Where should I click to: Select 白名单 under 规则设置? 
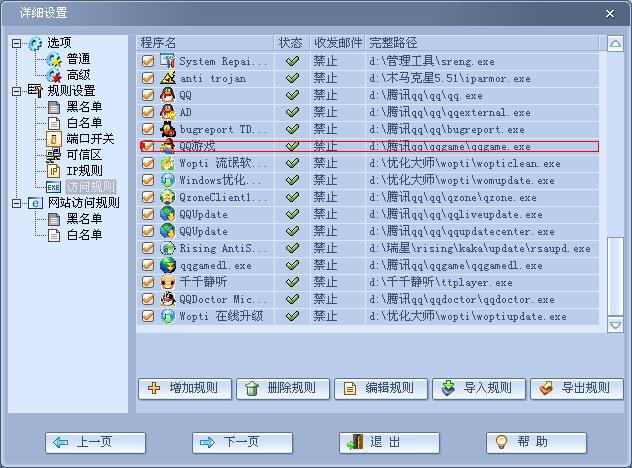coord(84,123)
